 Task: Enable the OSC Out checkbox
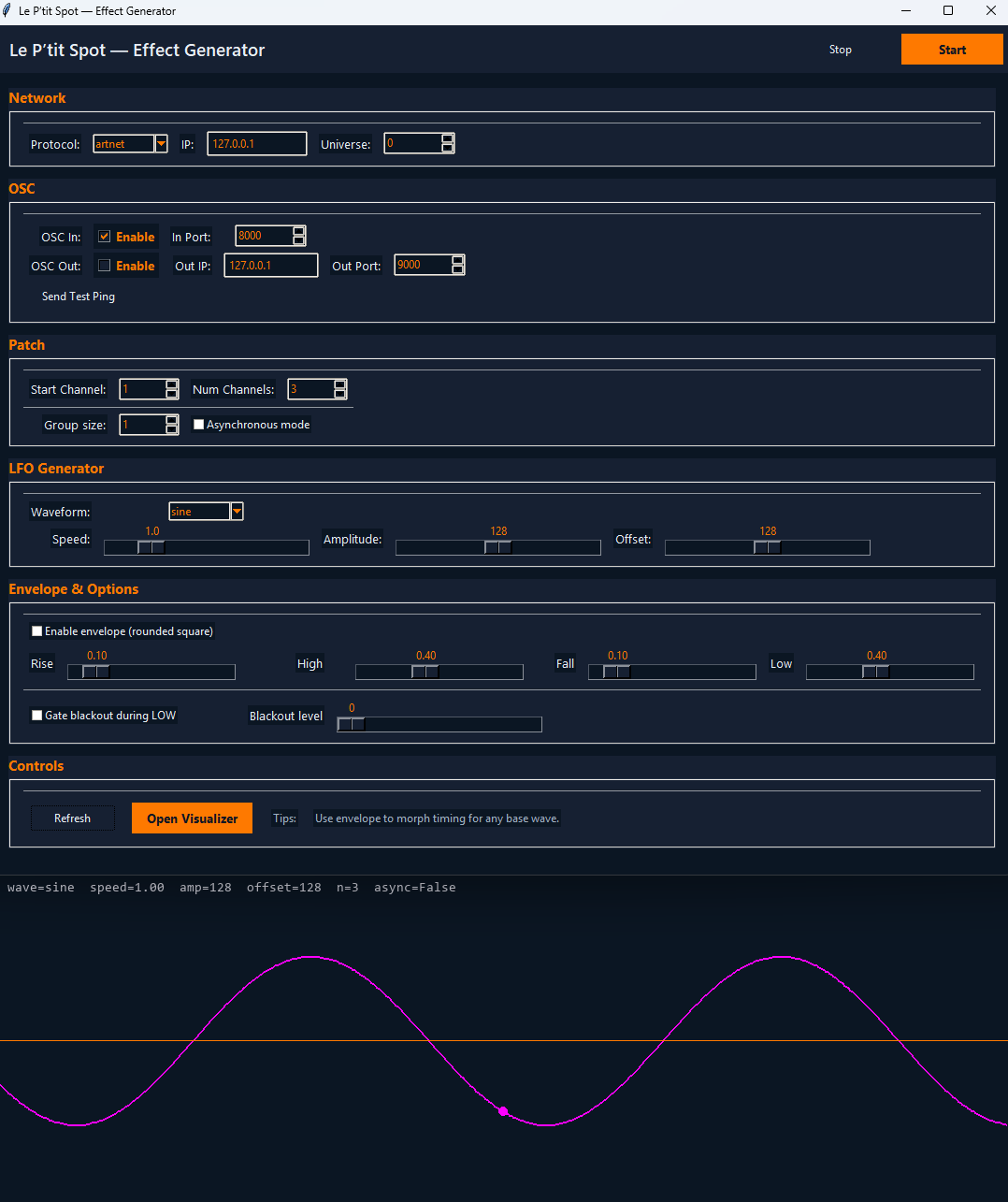pyautogui.click(x=105, y=266)
